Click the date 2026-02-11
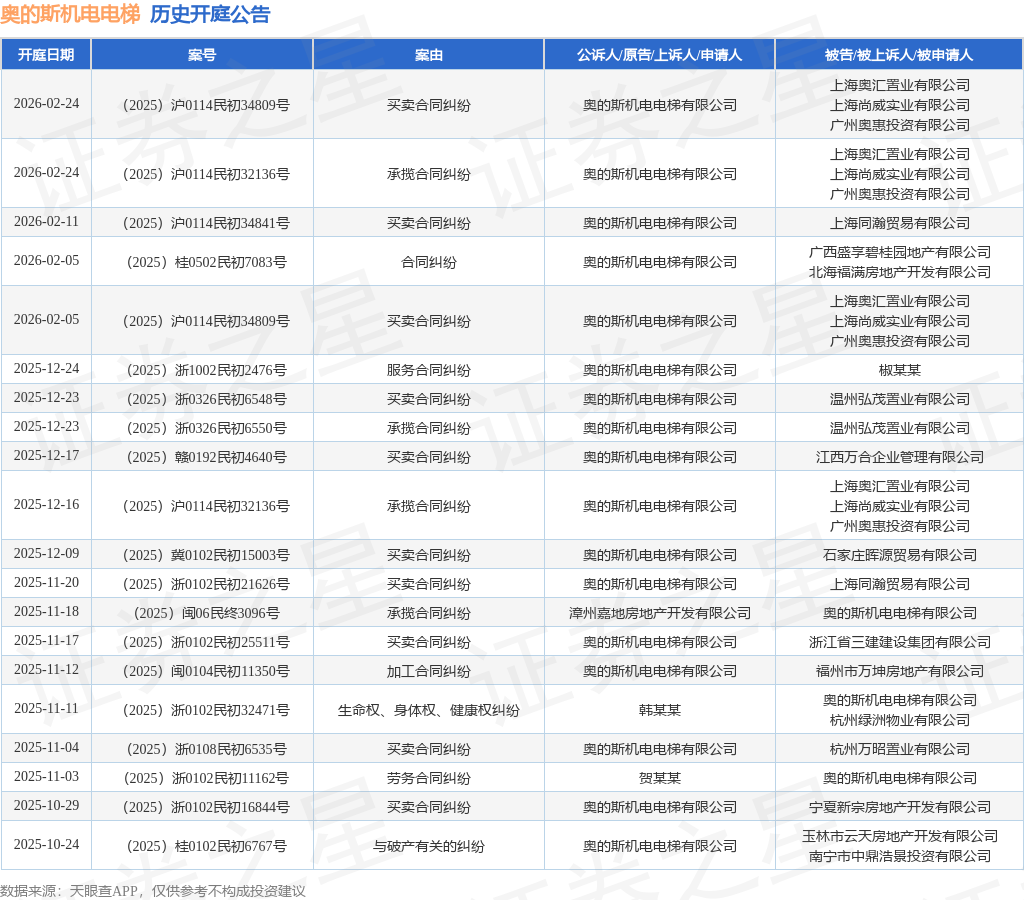The image size is (1024, 900). tap(46, 221)
